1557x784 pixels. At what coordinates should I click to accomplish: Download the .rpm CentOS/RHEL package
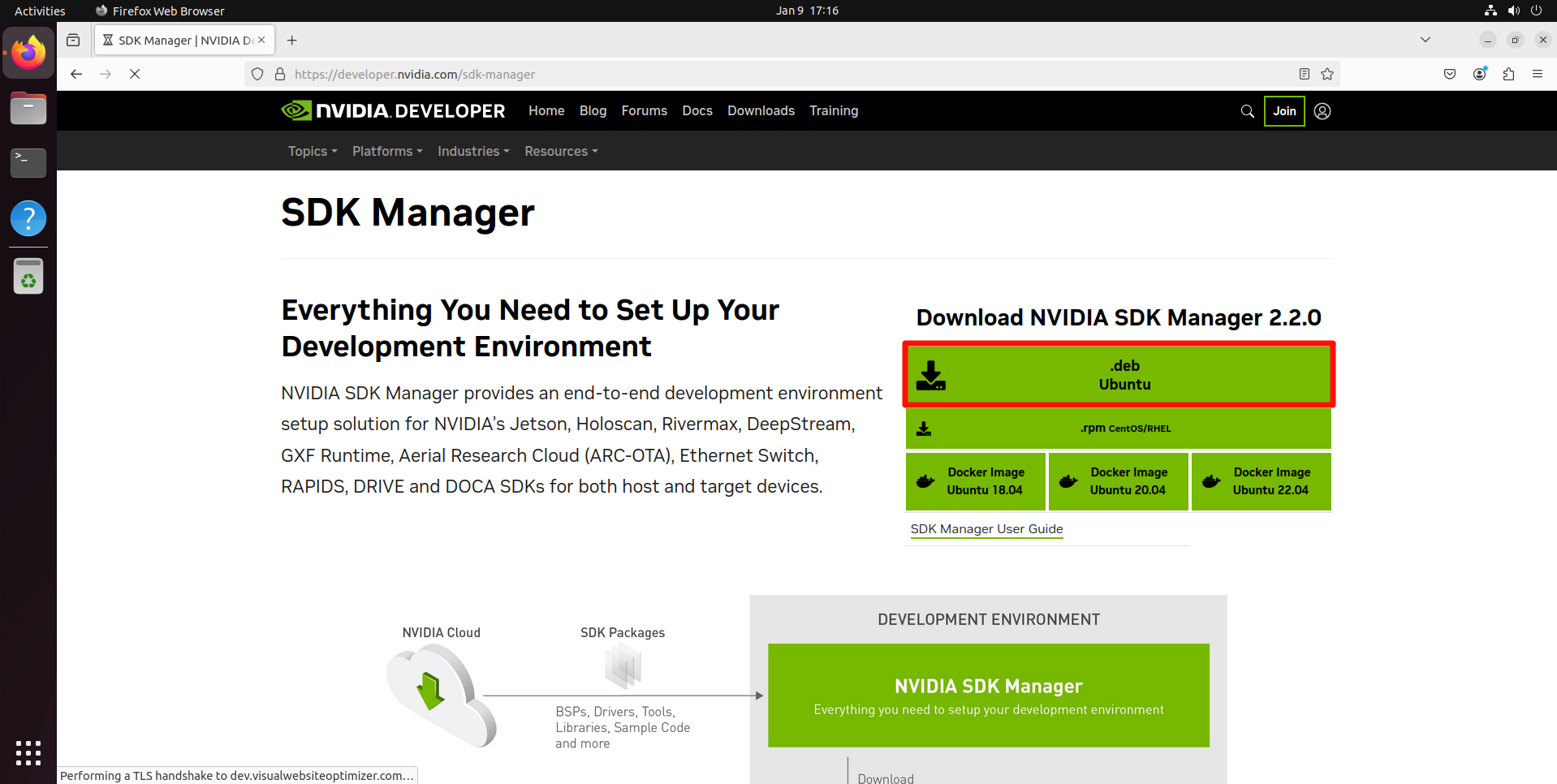[1119, 429]
